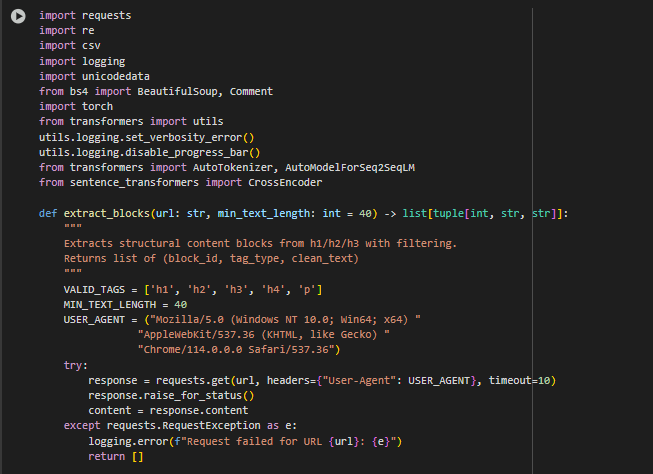Click 'AutoTokenizer' in transformers import
The width and height of the screenshot is (653, 474).
pos(233,167)
